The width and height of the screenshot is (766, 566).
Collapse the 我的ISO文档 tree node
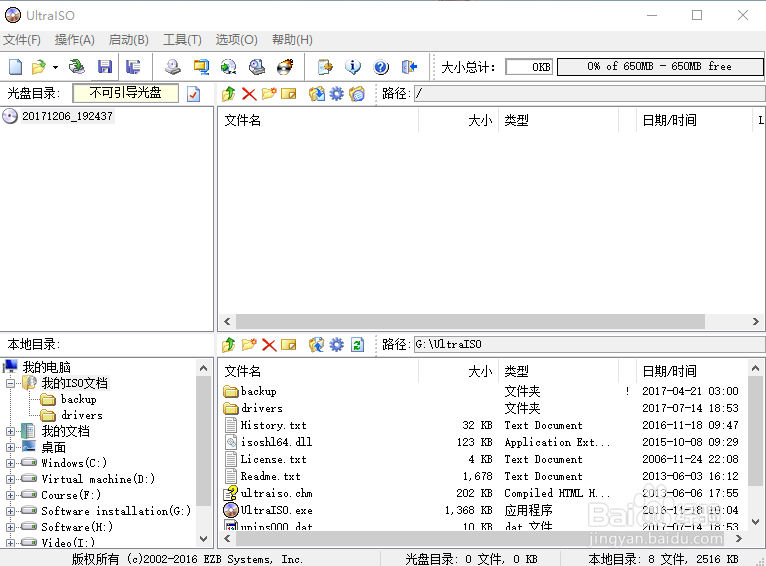tap(10, 383)
